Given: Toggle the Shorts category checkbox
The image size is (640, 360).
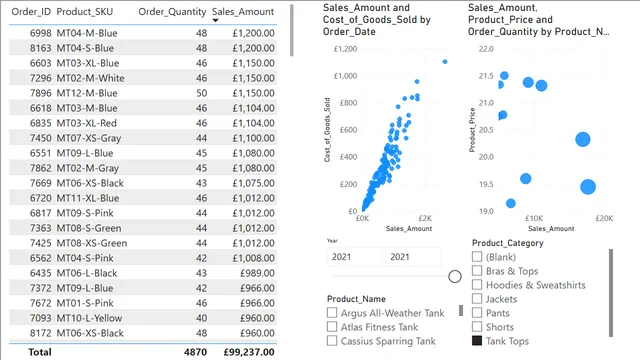Looking at the screenshot, I should [477, 327].
